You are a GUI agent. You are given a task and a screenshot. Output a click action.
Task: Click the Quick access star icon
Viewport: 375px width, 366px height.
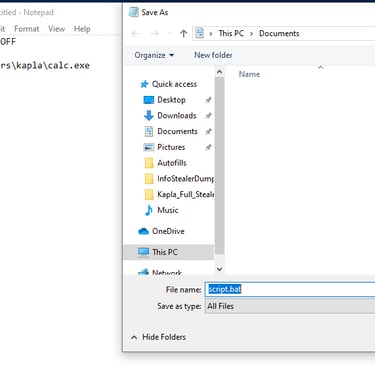144,84
